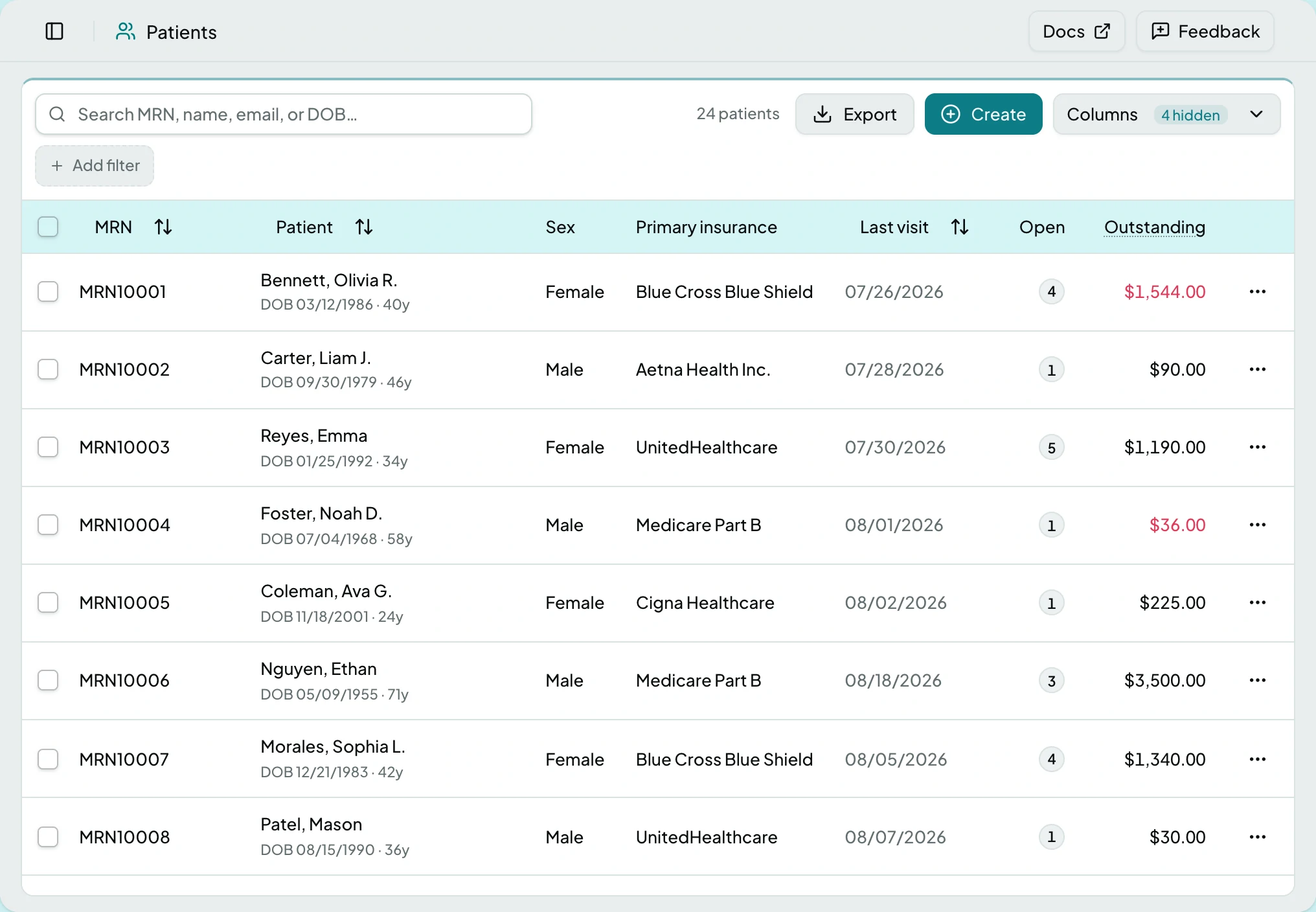
Task: Check the MRN10007 row checkbox
Action: [x=48, y=759]
